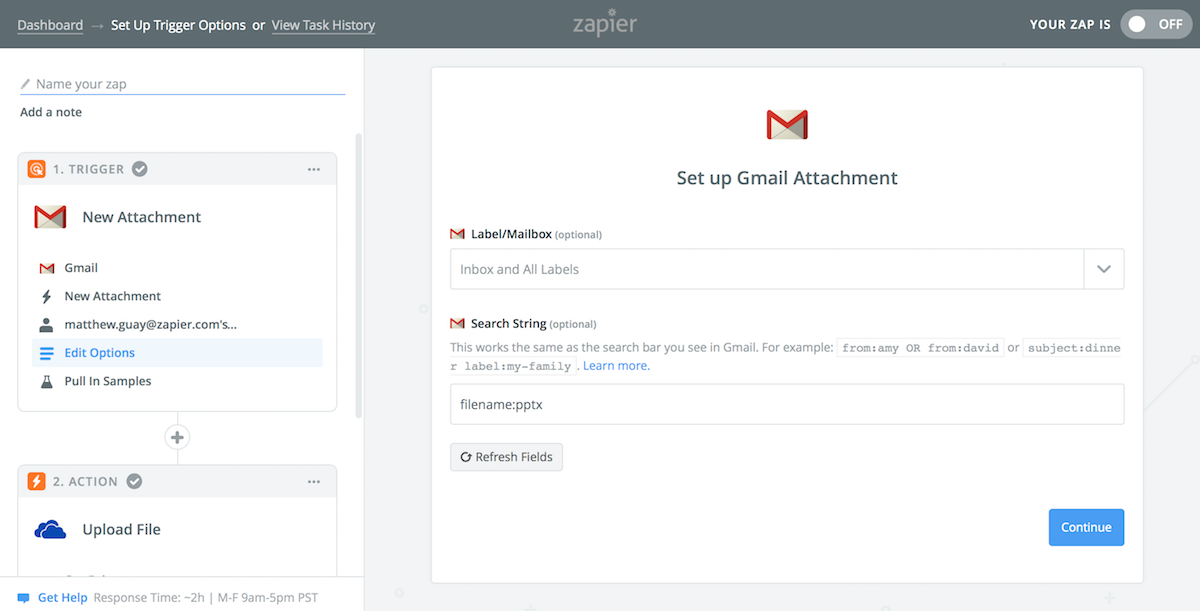This screenshot has width=1200, height=611.
Task: Click the Get Help chat bubble icon
Action: tap(24, 598)
